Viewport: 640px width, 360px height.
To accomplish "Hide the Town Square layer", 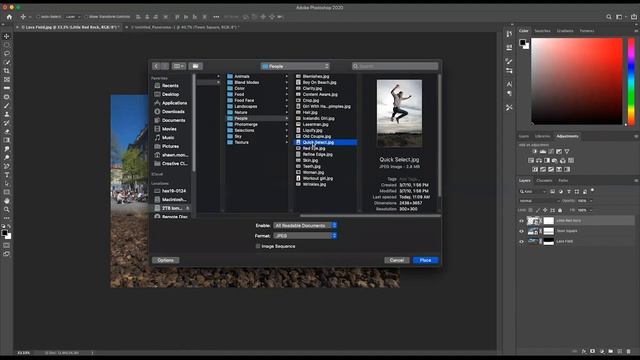I will click(521, 231).
